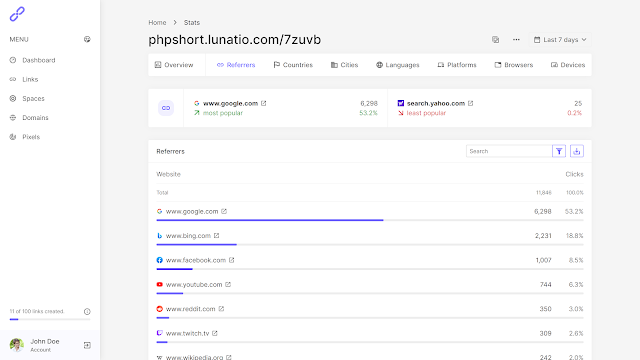Click the Website column header
This screenshot has height=360, width=640.
pyautogui.click(x=168, y=174)
